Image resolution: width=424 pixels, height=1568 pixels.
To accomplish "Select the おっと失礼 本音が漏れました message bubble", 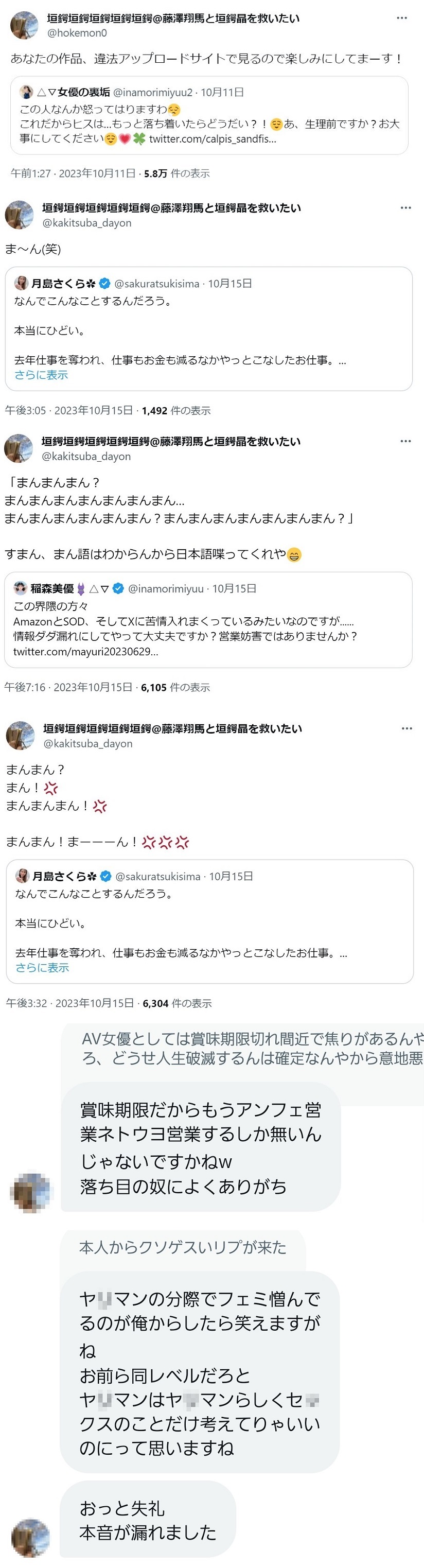I will coord(148,1519).
